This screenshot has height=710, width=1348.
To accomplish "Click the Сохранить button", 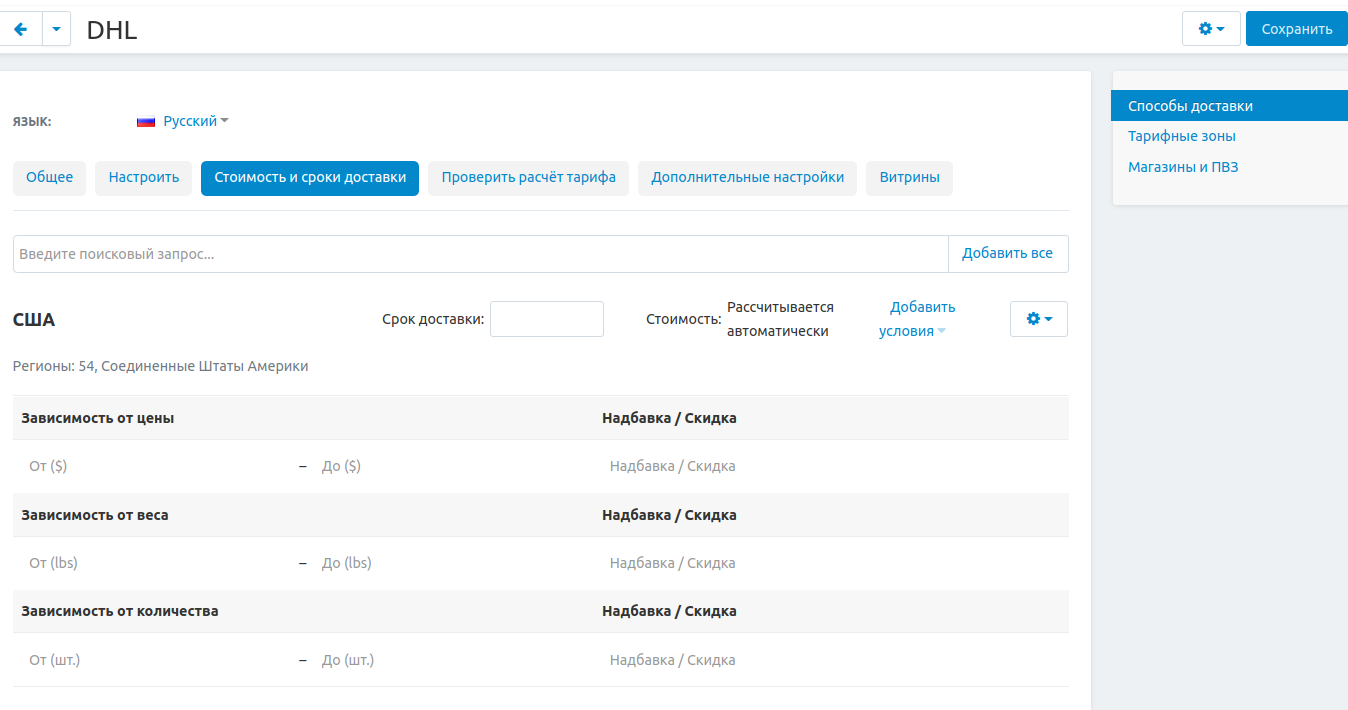I will click(1296, 29).
